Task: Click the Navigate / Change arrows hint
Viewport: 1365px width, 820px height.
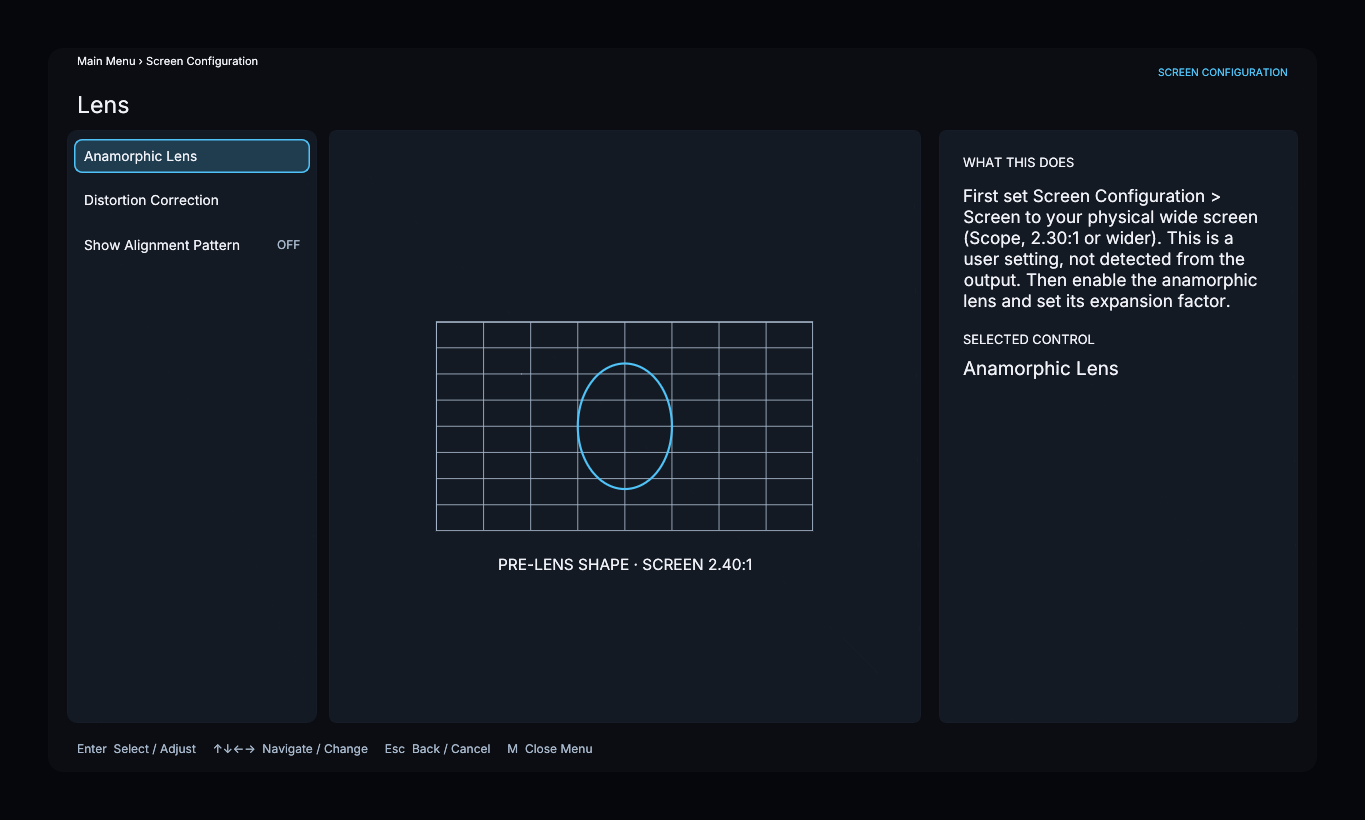Action: pyautogui.click(x=290, y=749)
